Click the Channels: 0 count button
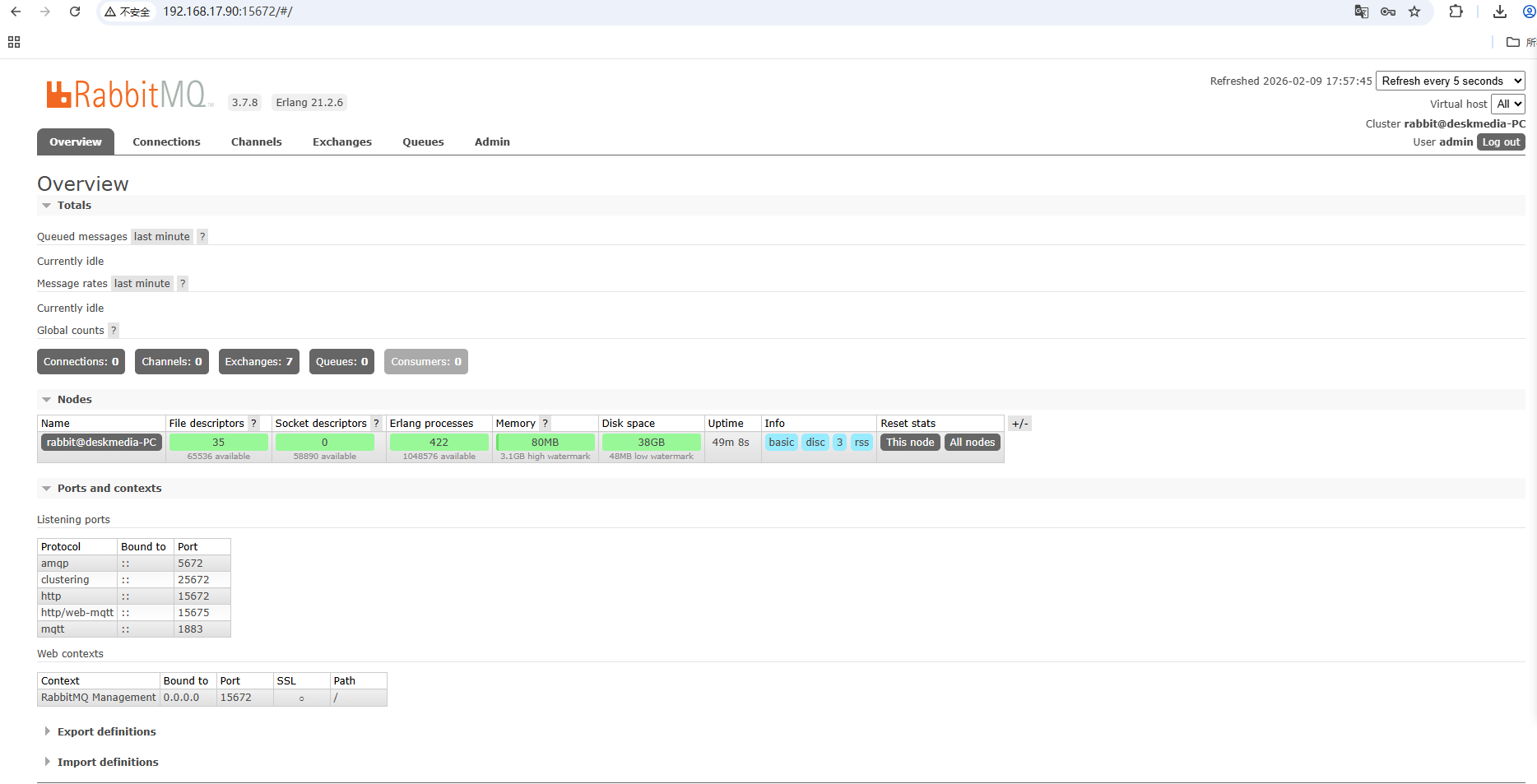This screenshot has width=1537, height=784. [x=172, y=362]
